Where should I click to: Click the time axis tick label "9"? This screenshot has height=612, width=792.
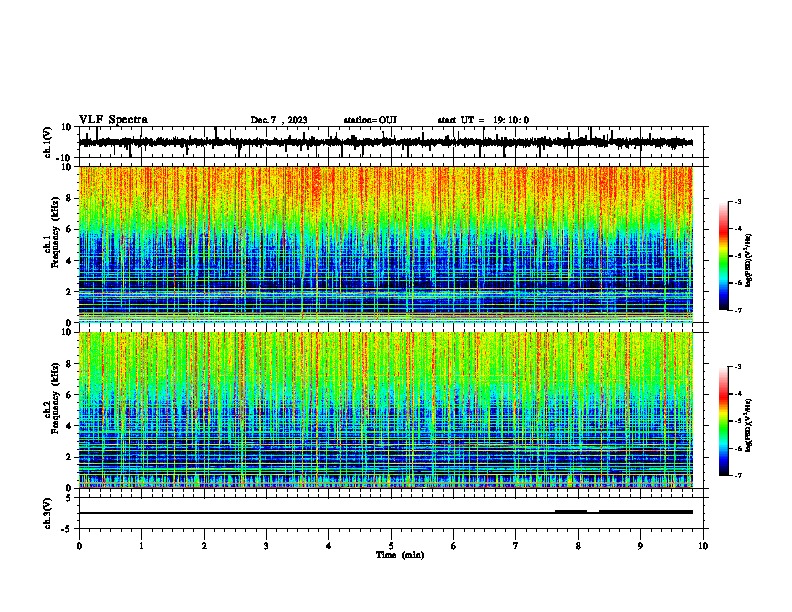[x=640, y=546]
